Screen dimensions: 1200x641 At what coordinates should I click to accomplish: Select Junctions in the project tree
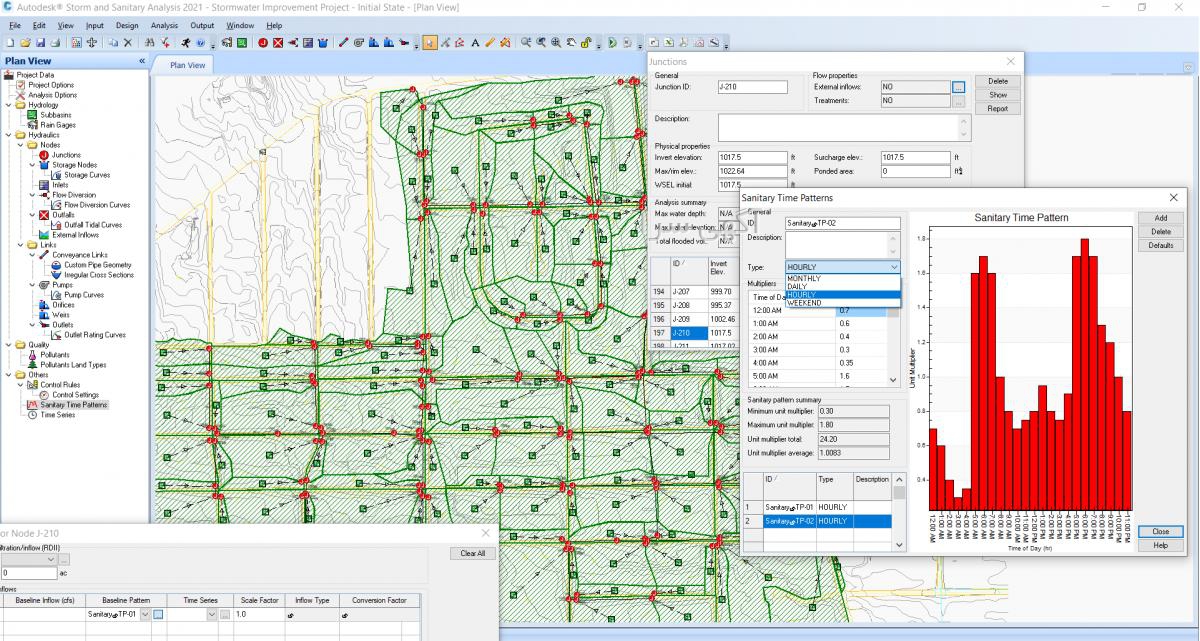(66, 155)
